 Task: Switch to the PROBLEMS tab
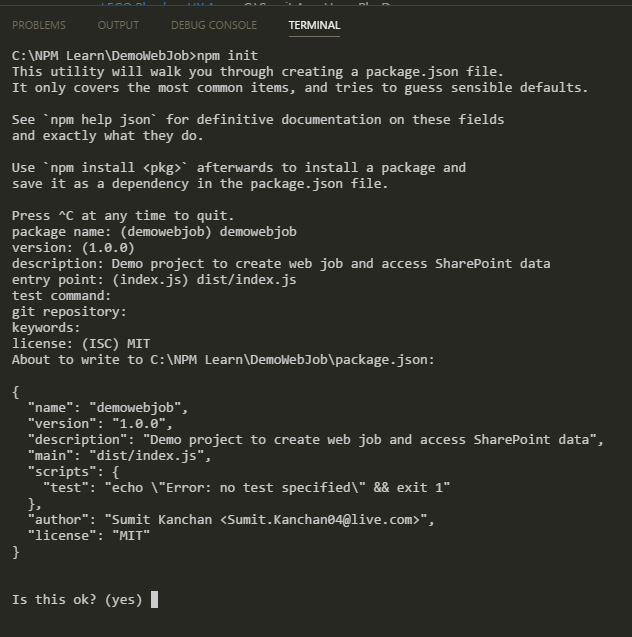tap(39, 25)
